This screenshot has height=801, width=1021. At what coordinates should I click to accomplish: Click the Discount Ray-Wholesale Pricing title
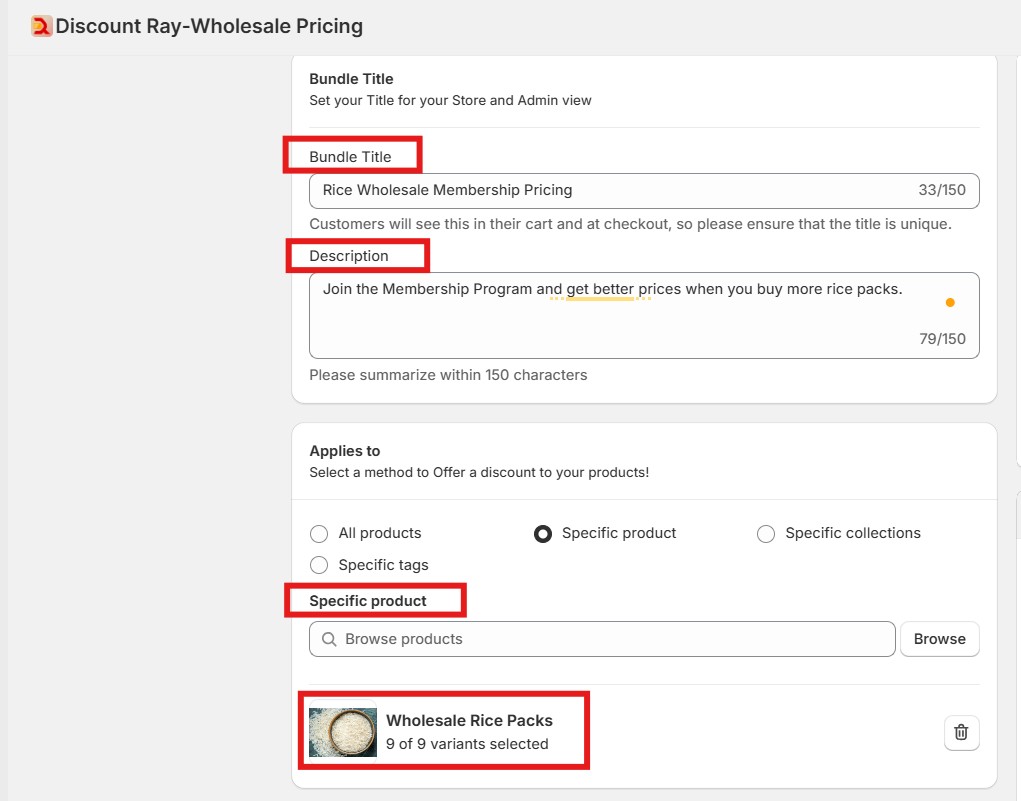[207, 25]
